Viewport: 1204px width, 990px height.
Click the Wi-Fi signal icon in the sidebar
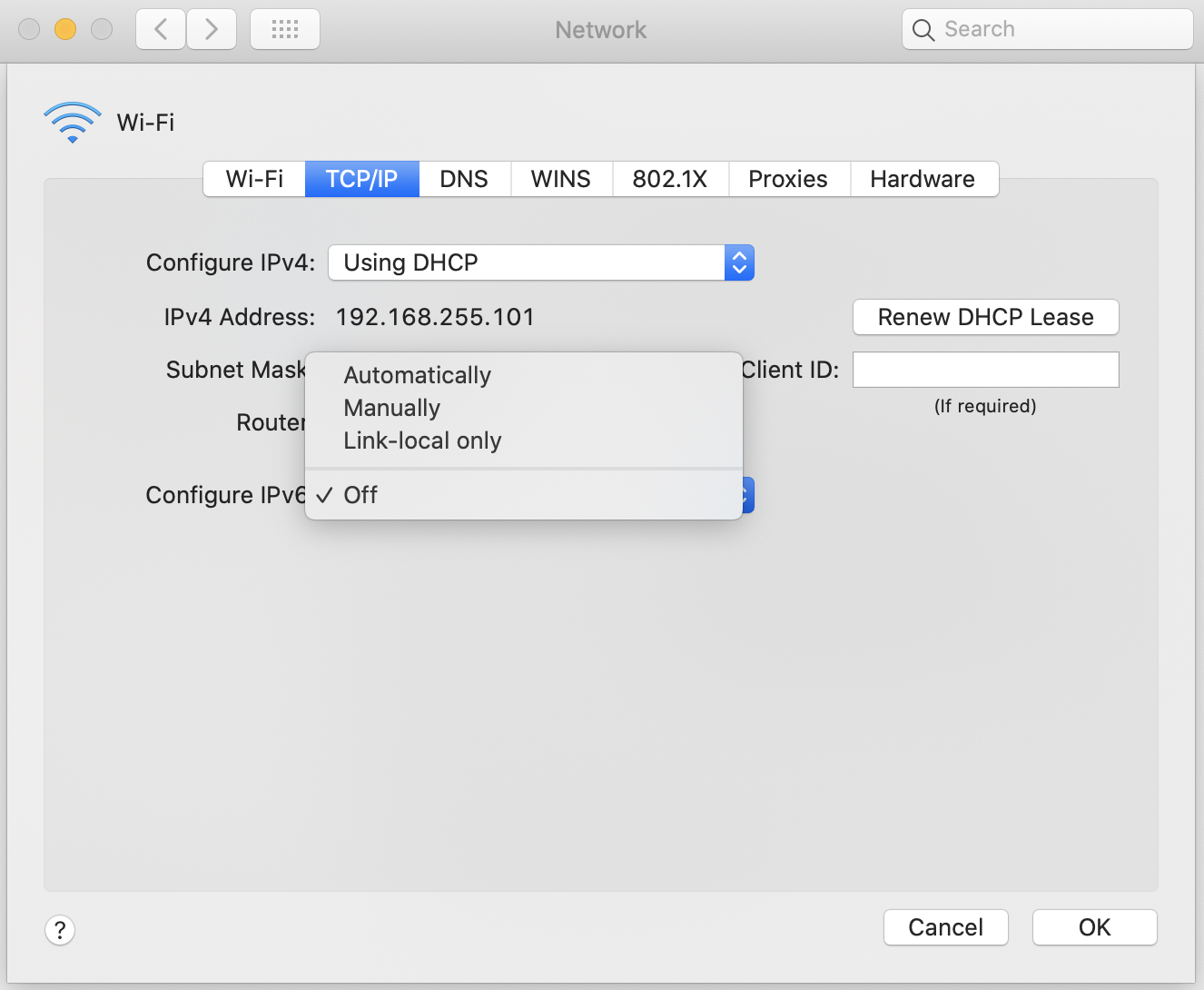[x=72, y=122]
